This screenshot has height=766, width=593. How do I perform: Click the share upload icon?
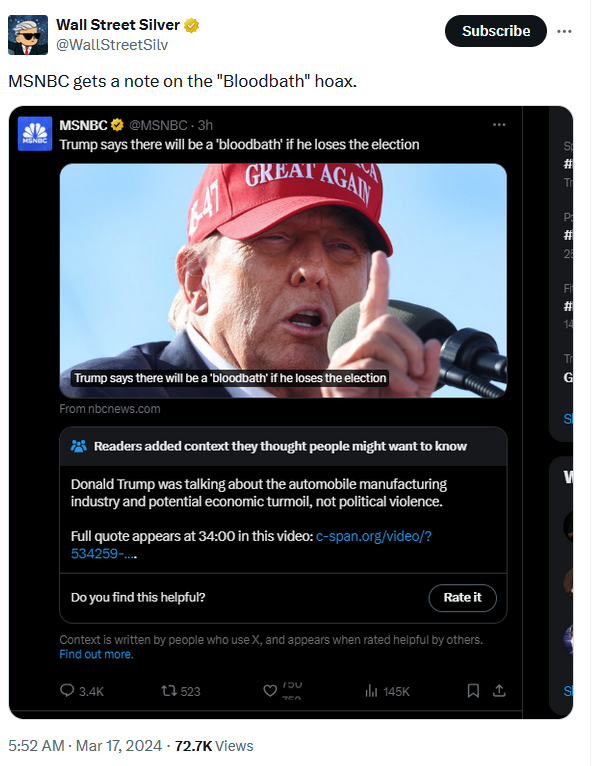499,690
